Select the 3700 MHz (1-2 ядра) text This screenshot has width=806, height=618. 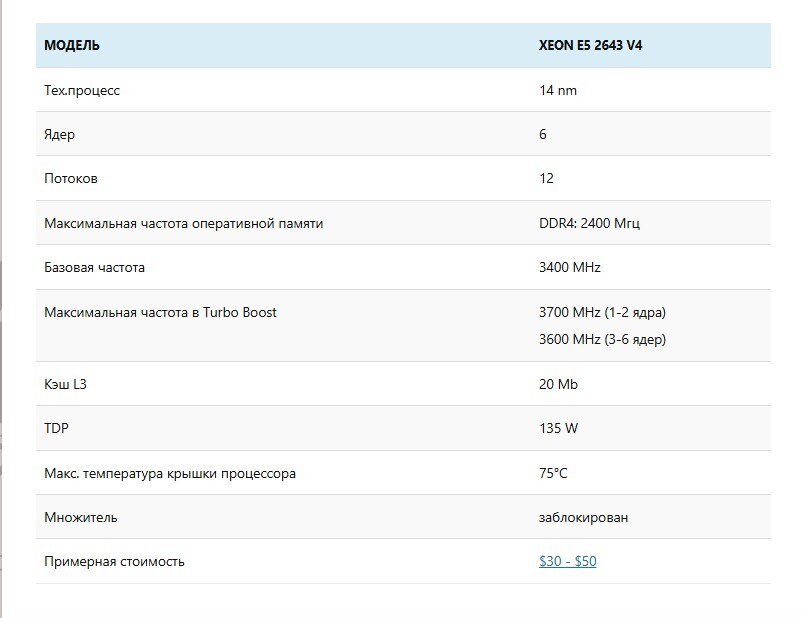(602, 312)
